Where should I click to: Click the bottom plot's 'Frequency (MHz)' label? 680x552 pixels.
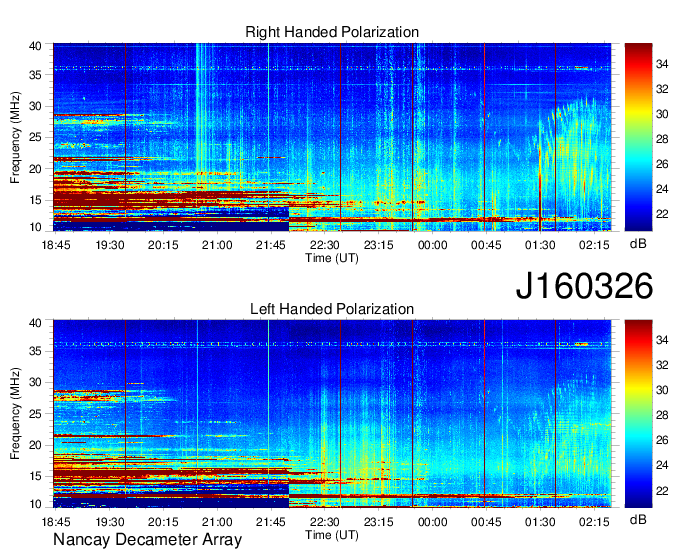[x=15, y=414]
